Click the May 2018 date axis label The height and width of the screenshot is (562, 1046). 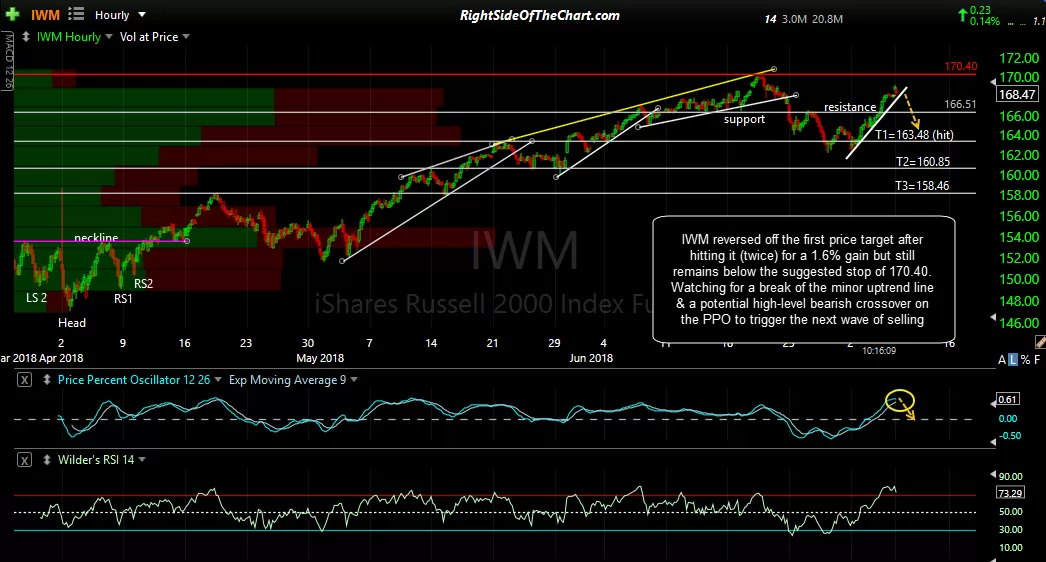320,358
